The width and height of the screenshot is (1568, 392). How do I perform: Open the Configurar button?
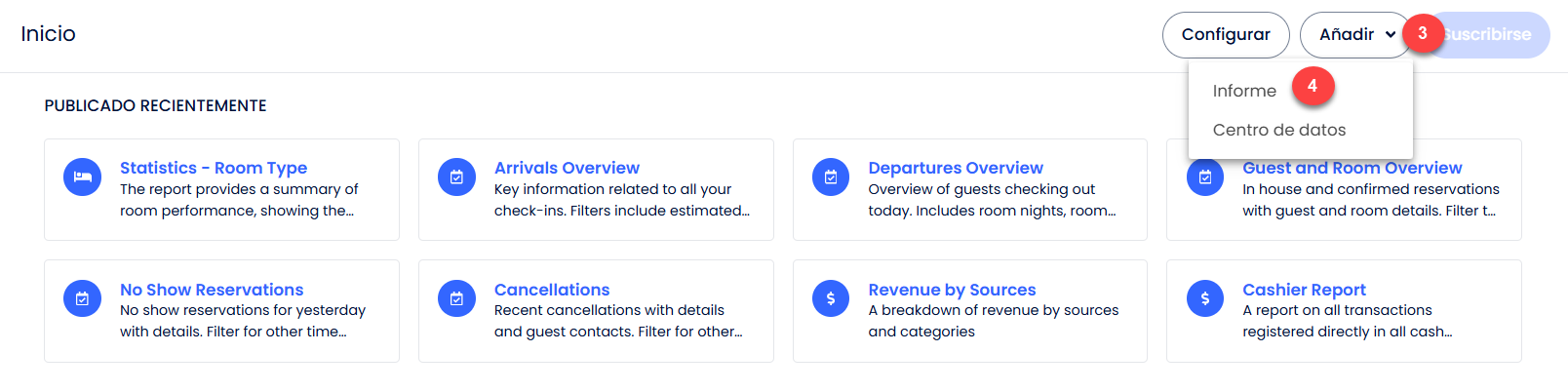pos(1226,35)
